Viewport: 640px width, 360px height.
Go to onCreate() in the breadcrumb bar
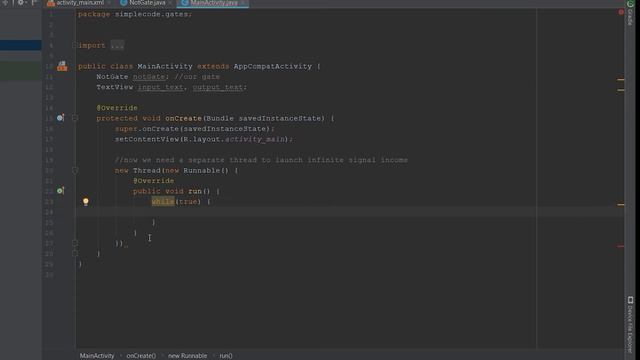pos(141,356)
